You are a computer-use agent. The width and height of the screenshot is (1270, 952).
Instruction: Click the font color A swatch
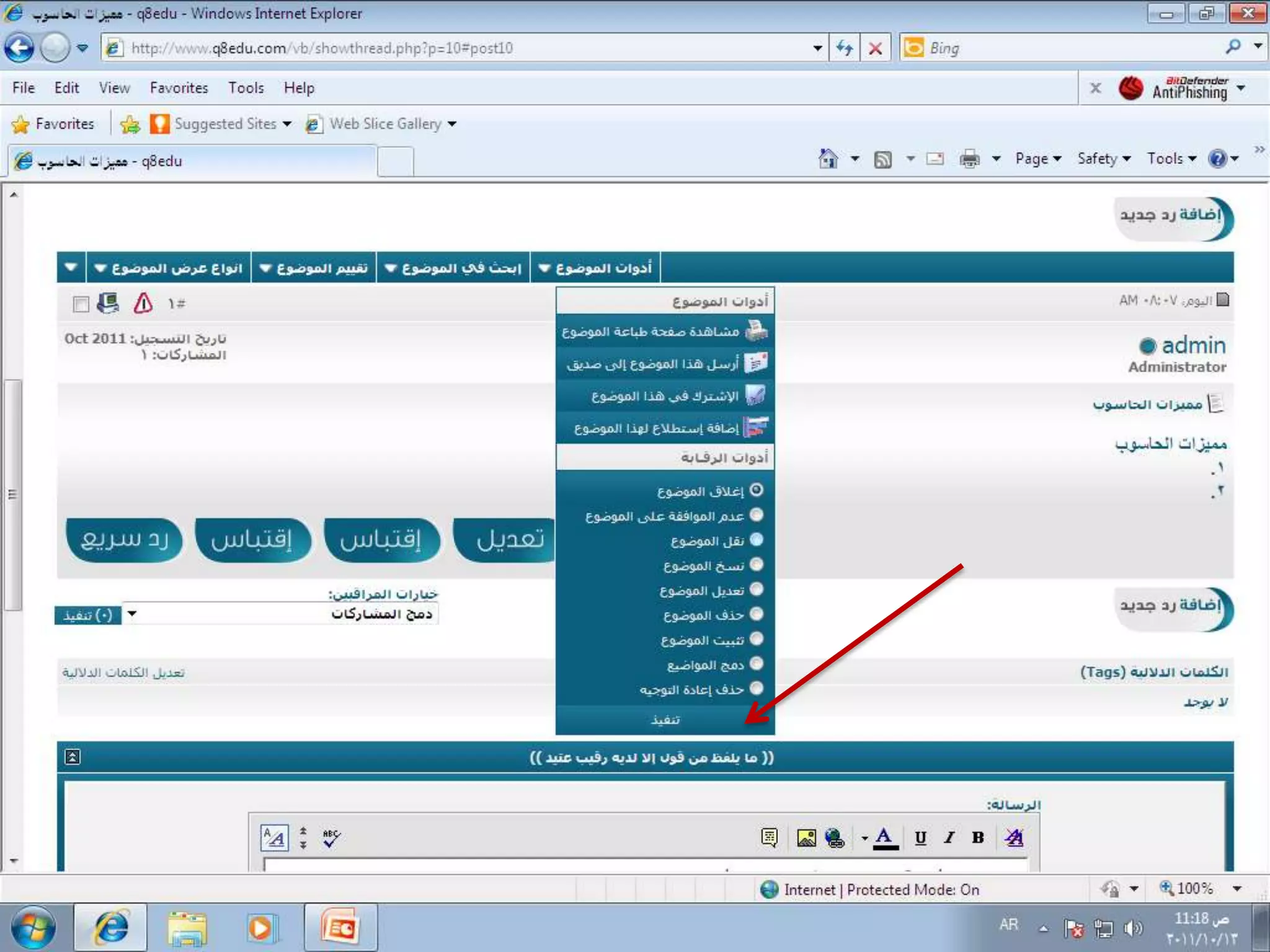coord(885,838)
